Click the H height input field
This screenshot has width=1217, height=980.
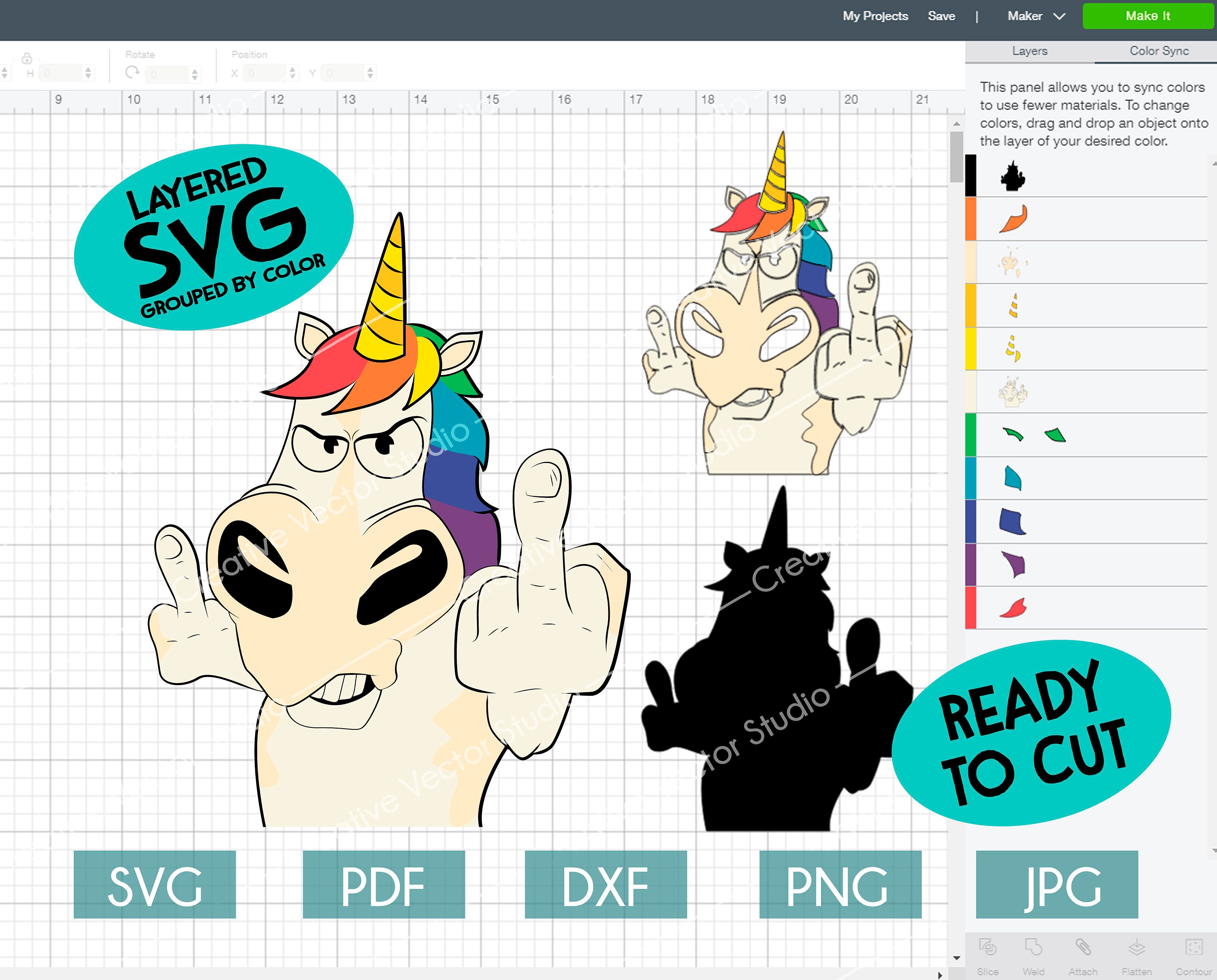[x=61, y=73]
